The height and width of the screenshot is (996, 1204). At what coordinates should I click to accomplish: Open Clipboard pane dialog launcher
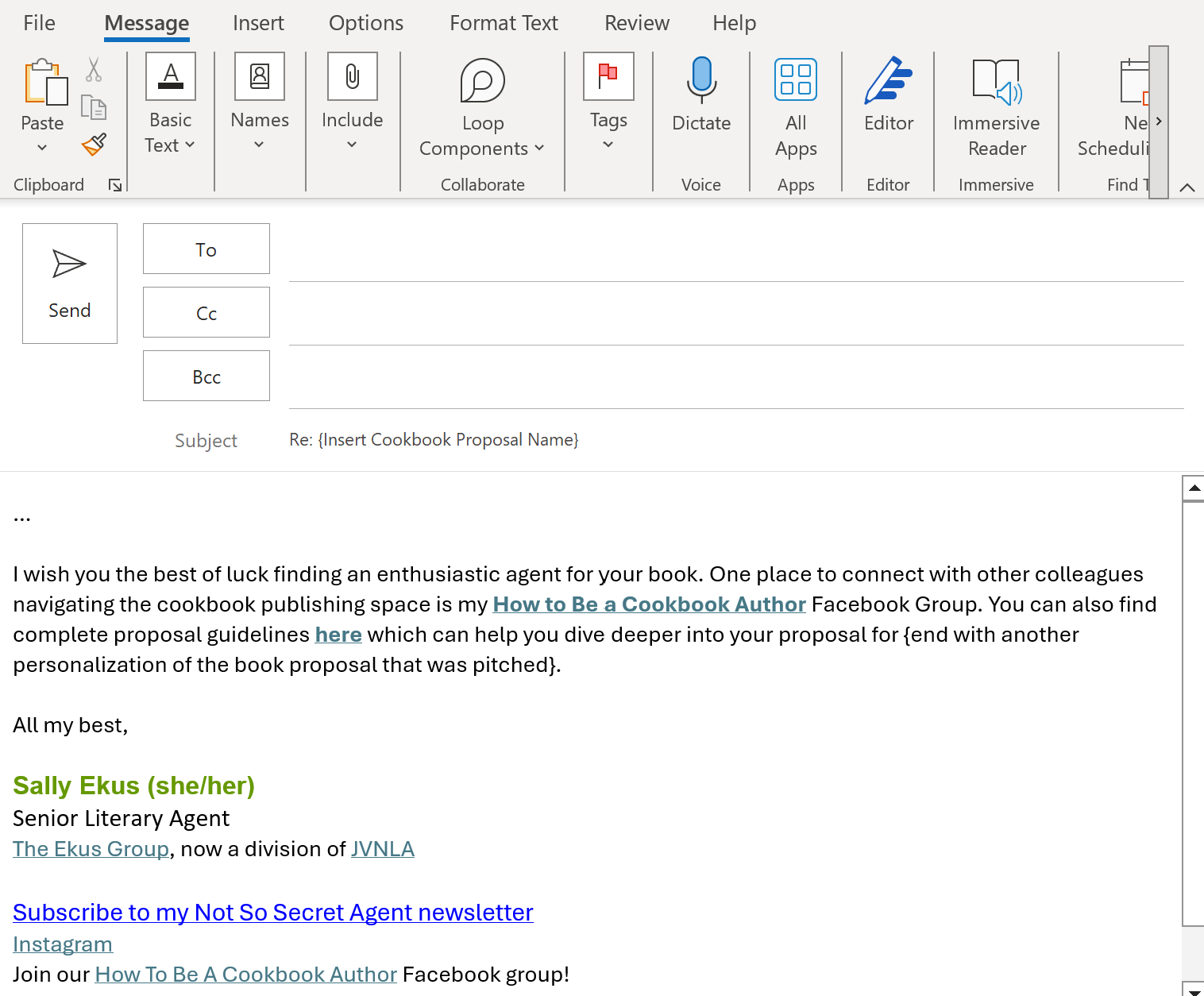(115, 185)
